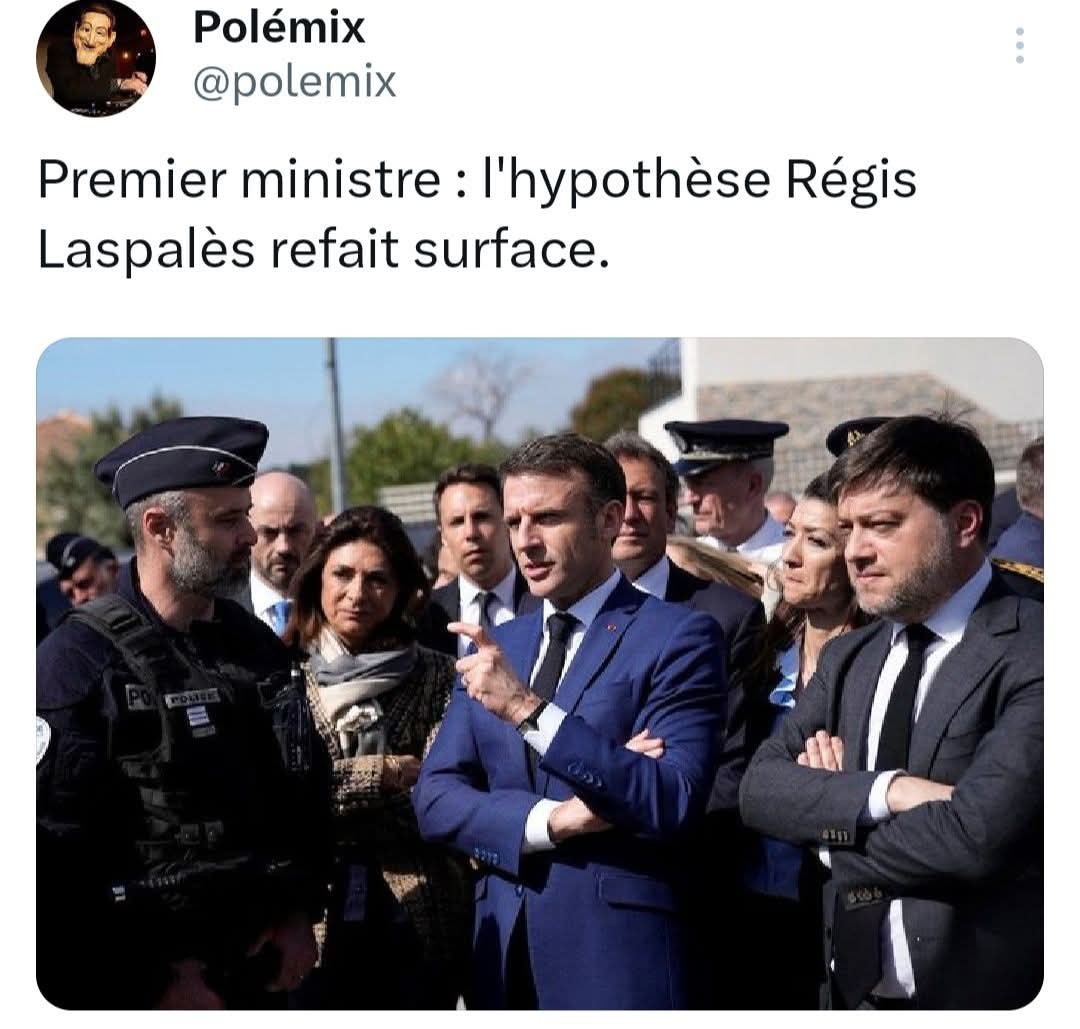Image resolution: width=1080 pixels, height=1029 pixels.
Task: Open the three-dot more options menu
Action: pyautogui.click(x=1019, y=45)
